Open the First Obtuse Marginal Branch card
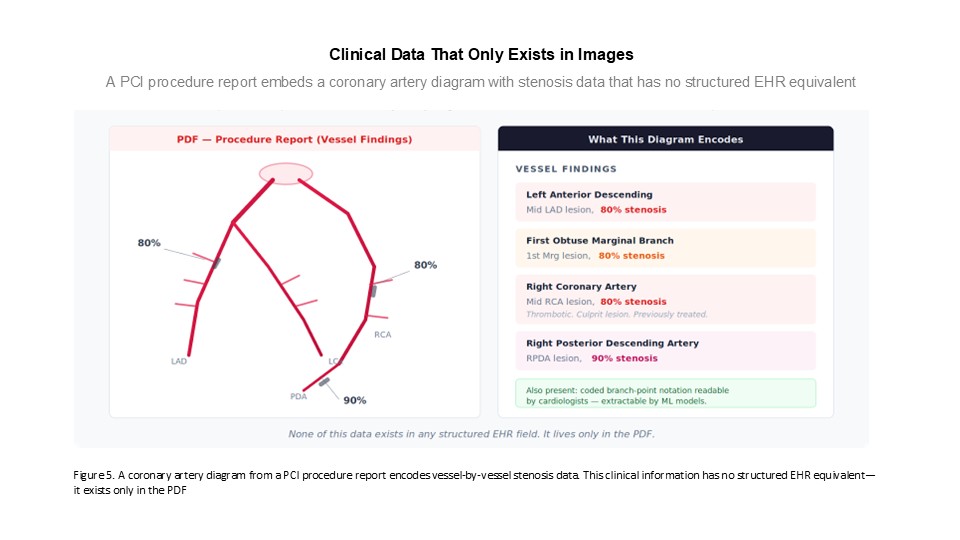Screen dimensions: 960x540 pyautogui.click(x=665, y=247)
